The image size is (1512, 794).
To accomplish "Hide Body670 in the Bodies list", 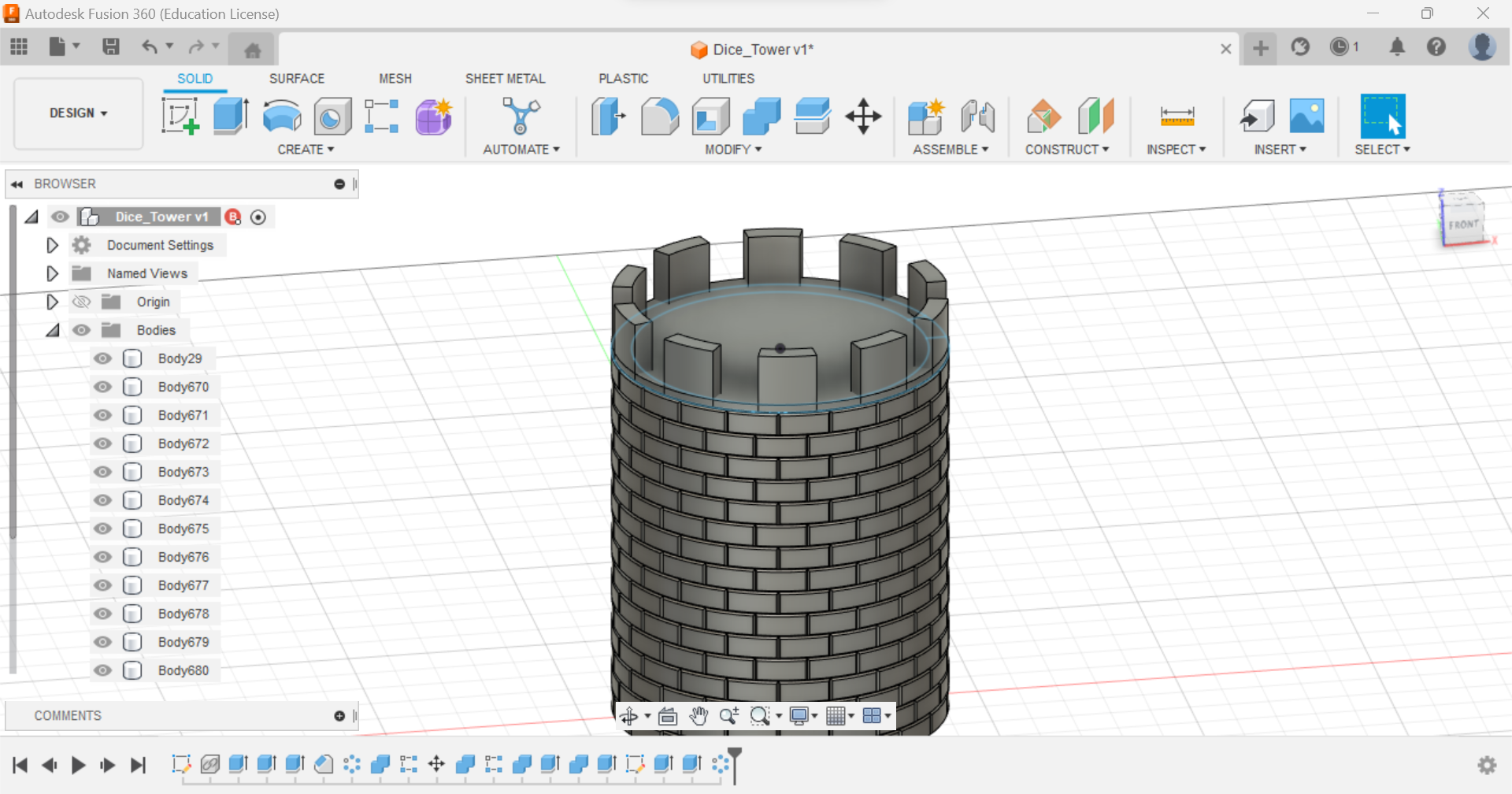I will [102, 387].
